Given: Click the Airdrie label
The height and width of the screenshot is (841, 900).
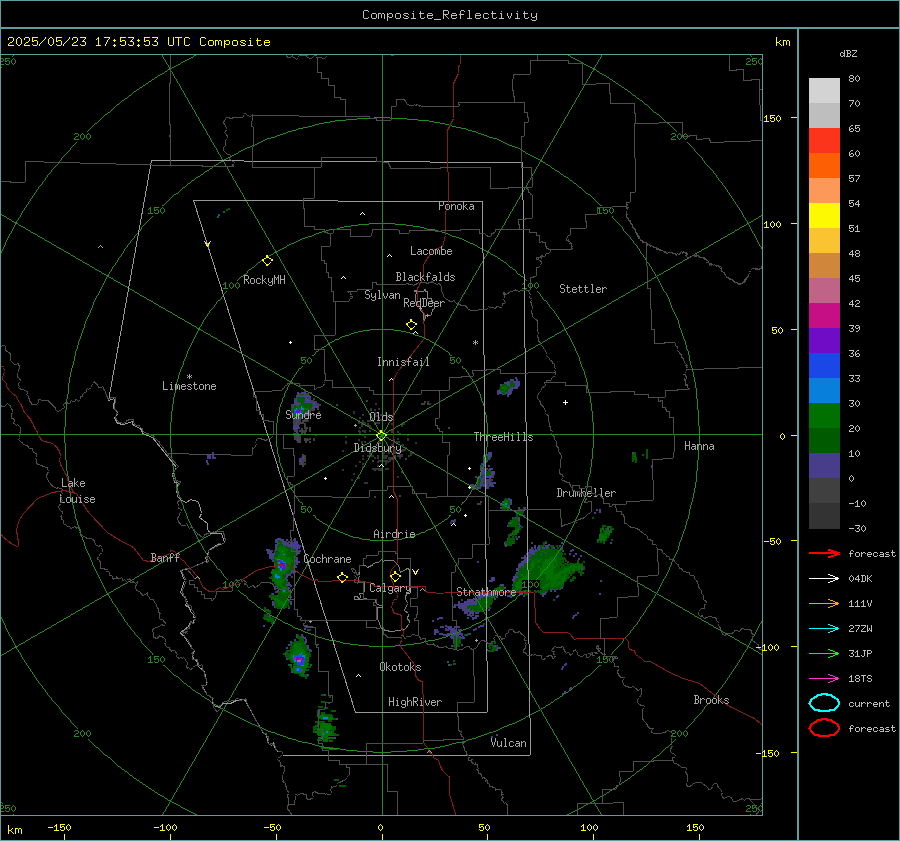Looking at the screenshot, I should (x=394, y=534).
